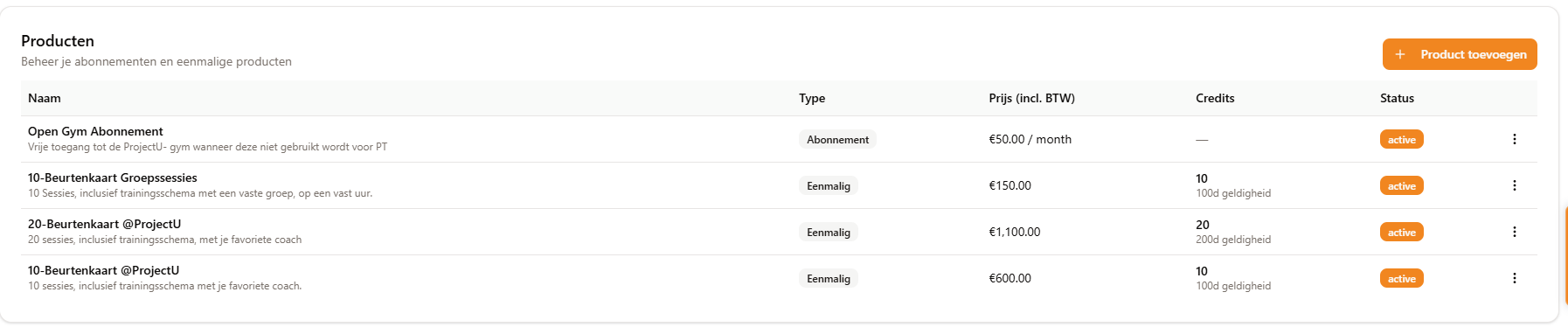Click the €1,100.00 price cell
Screen dimensions: 1568x334
pos(1015,232)
